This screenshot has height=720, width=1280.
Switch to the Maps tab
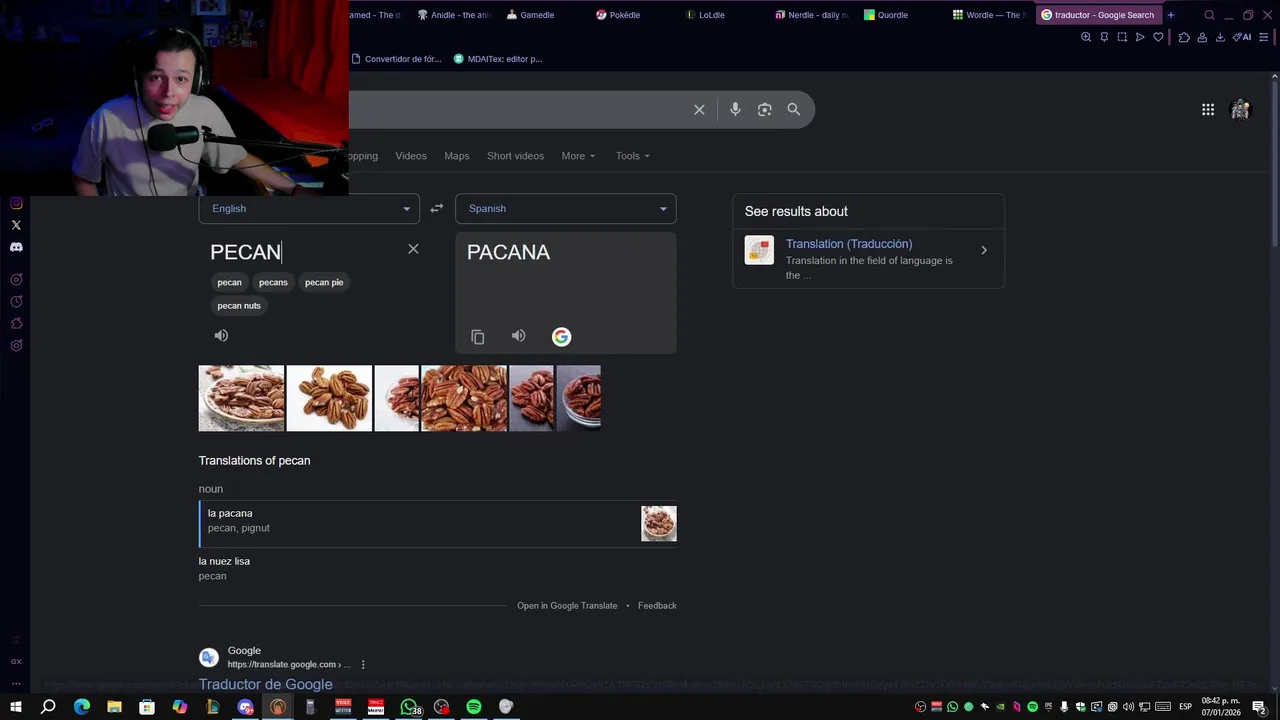click(x=457, y=156)
